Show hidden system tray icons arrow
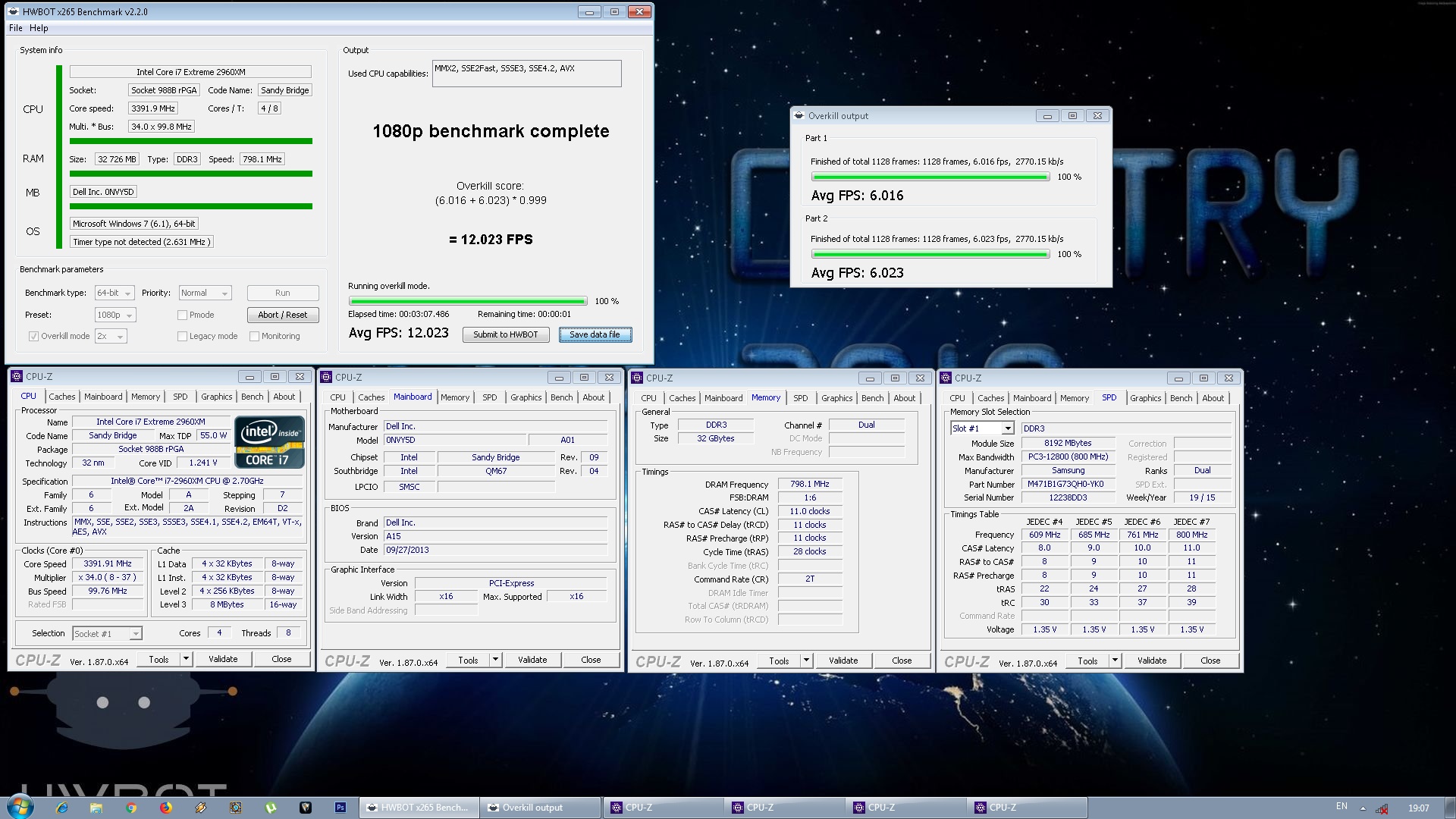The width and height of the screenshot is (1456, 819). coord(1363,808)
